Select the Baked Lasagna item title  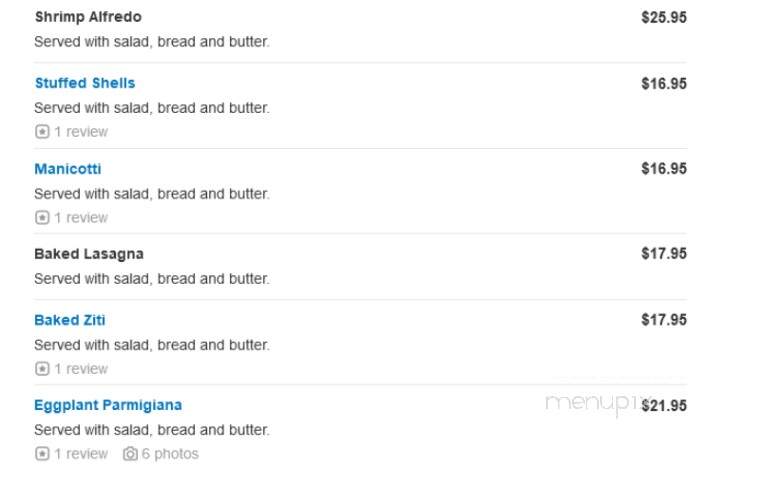pyautogui.click(x=89, y=254)
